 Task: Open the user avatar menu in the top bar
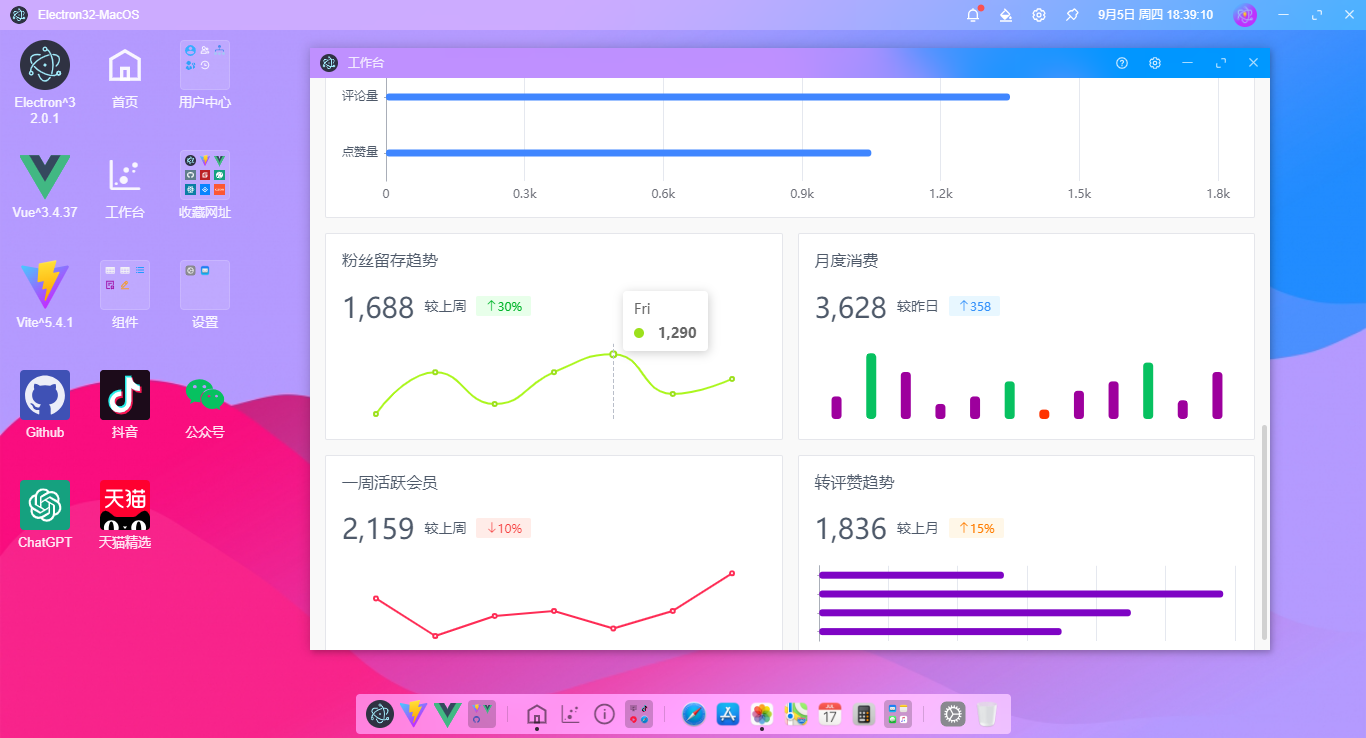pos(1244,15)
